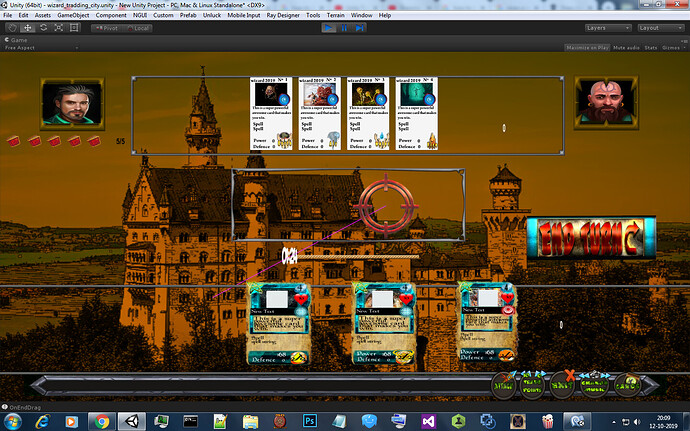Open the Layout dropdown
The image size is (690, 431).
(661, 28)
